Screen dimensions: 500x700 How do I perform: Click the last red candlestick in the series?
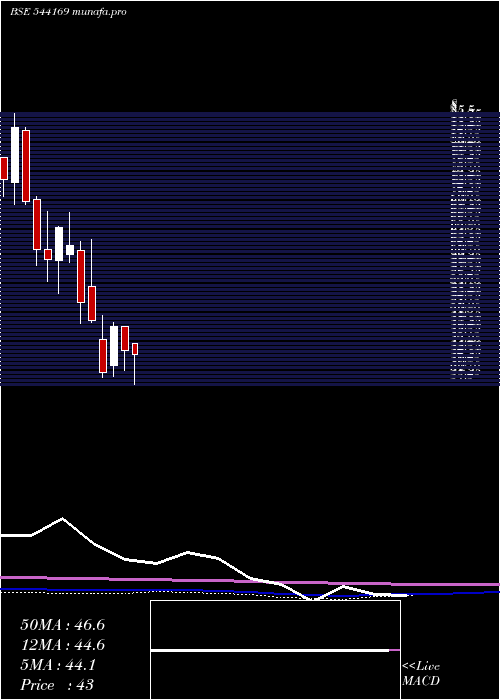pyautogui.click(x=135, y=349)
